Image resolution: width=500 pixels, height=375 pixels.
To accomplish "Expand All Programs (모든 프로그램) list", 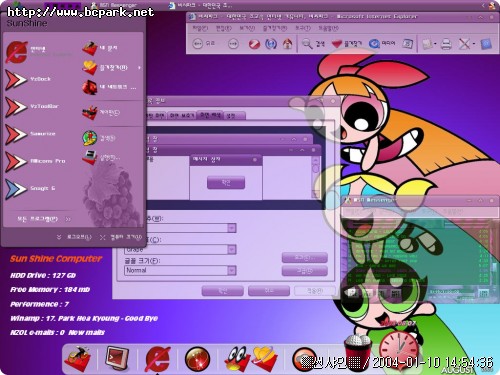I will 44,219.
